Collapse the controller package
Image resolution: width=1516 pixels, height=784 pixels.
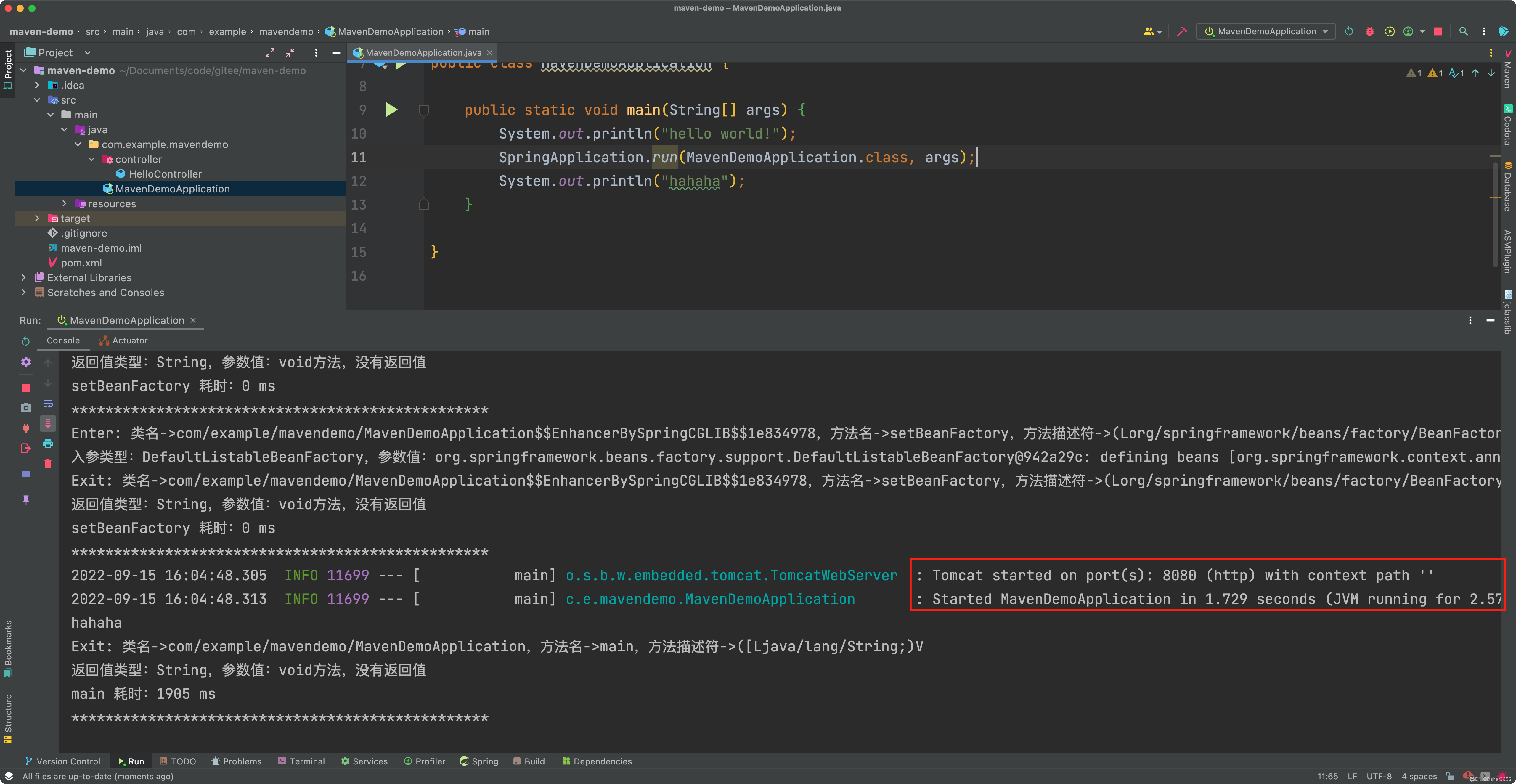pyautogui.click(x=92, y=160)
